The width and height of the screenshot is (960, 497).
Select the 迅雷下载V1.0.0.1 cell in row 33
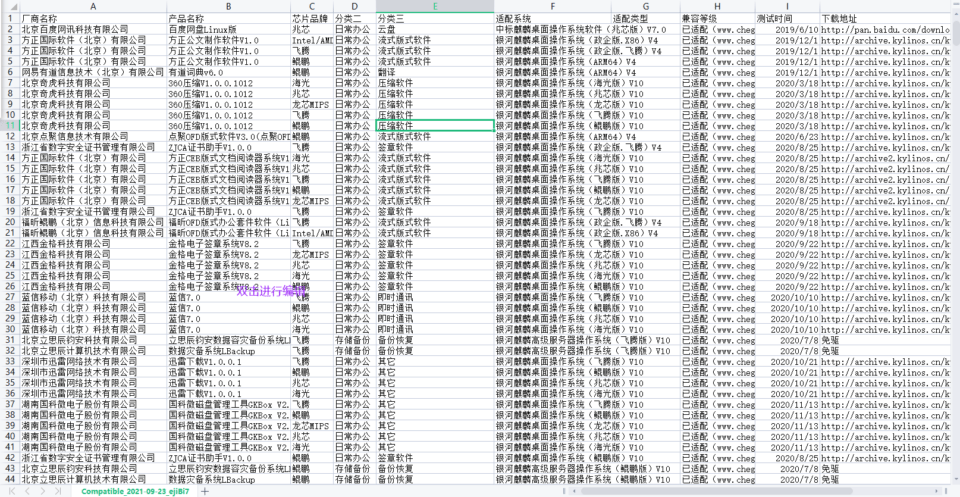228,361
